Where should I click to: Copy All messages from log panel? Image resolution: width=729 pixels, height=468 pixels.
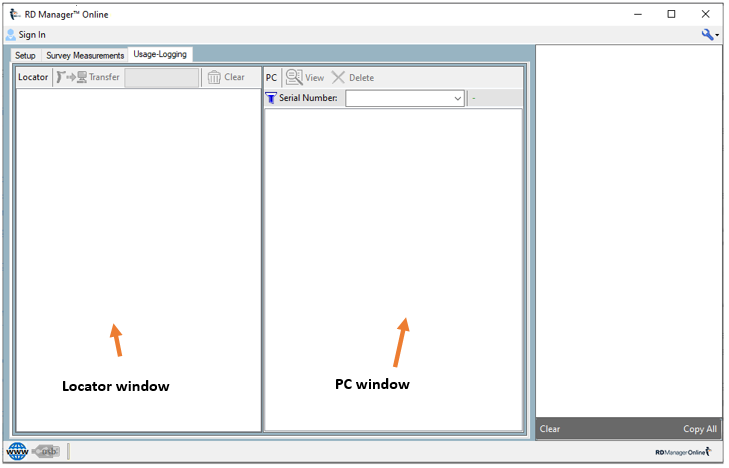pyautogui.click(x=700, y=429)
